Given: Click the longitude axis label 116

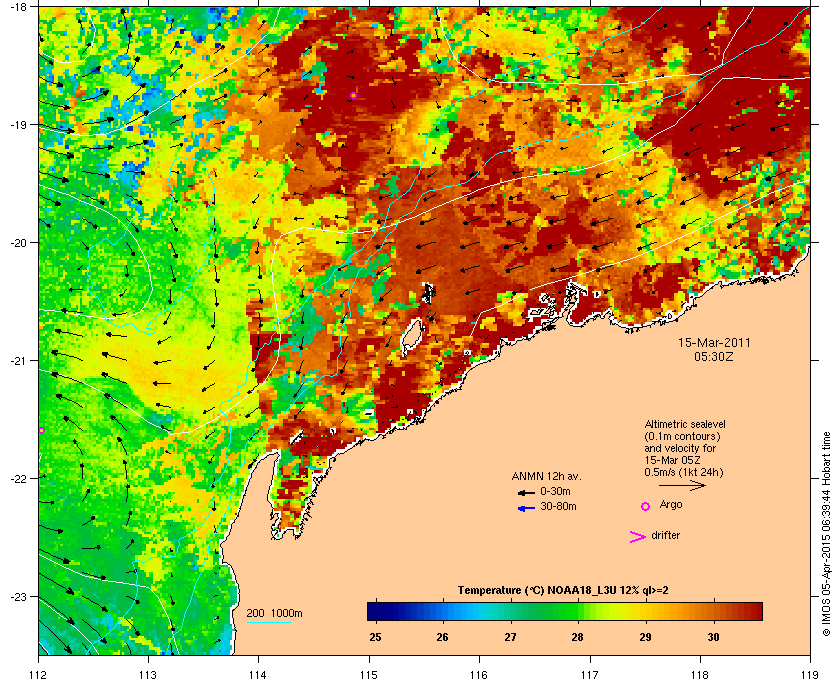Looking at the screenshot, I should coord(479,674).
